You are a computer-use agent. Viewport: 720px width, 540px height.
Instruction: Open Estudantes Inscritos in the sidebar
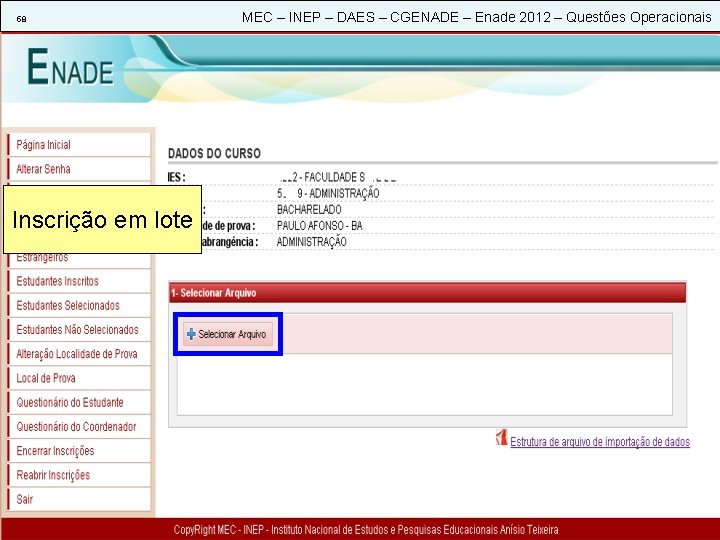coord(79,281)
